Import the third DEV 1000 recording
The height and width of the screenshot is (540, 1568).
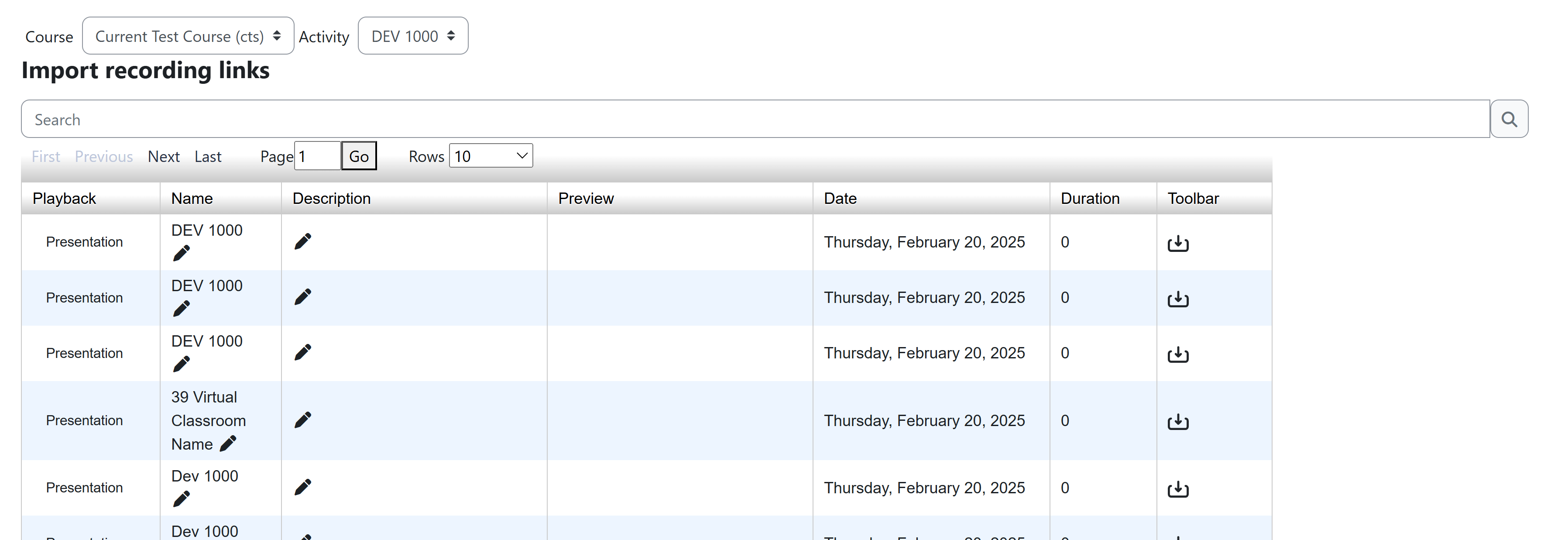1178,354
